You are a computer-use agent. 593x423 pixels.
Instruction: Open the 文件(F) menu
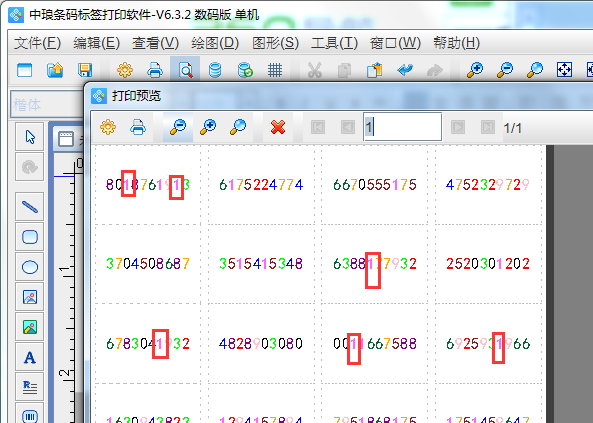[37, 43]
